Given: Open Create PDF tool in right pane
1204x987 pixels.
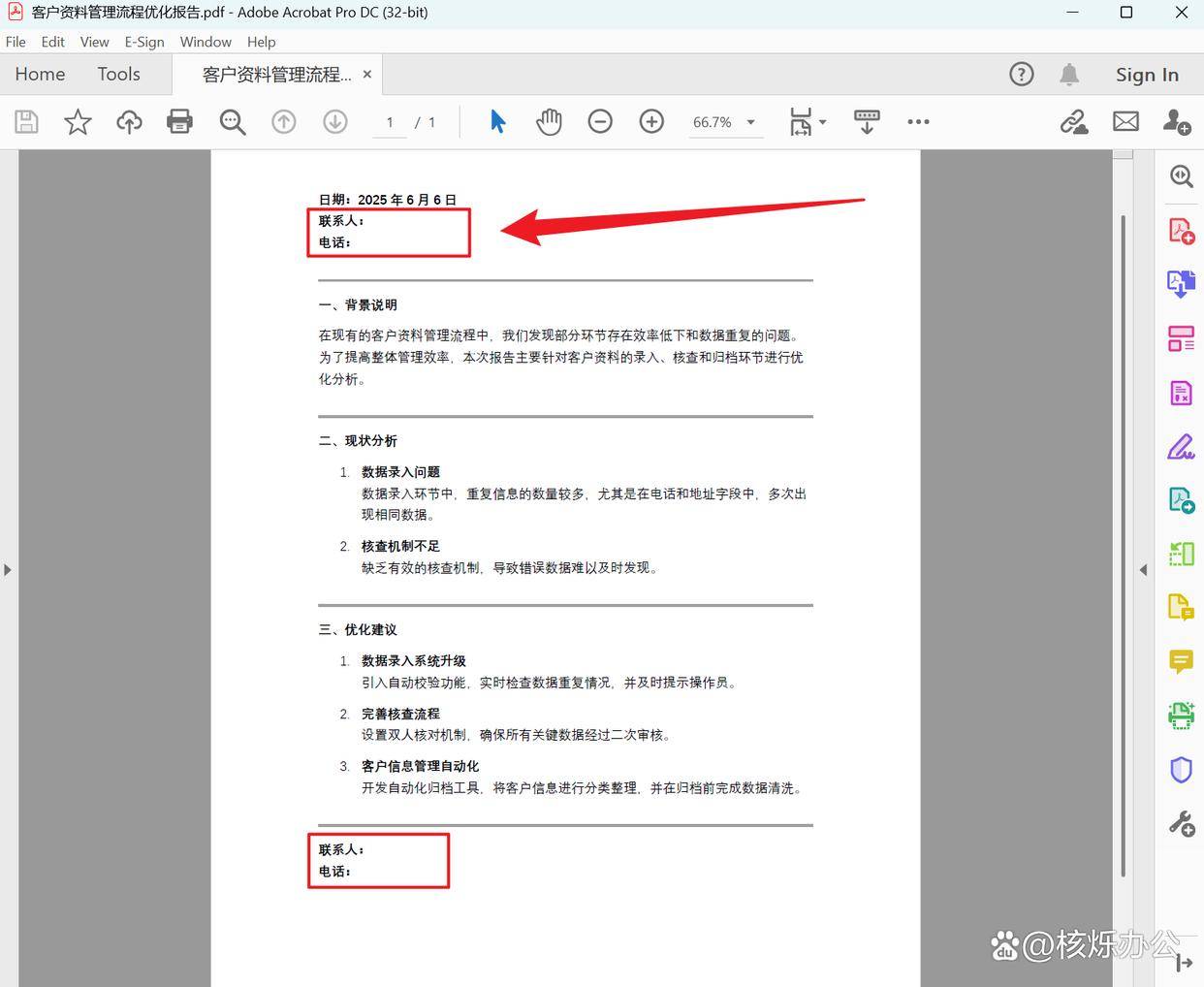Looking at the screenshot, I should tap(1181, 231).
